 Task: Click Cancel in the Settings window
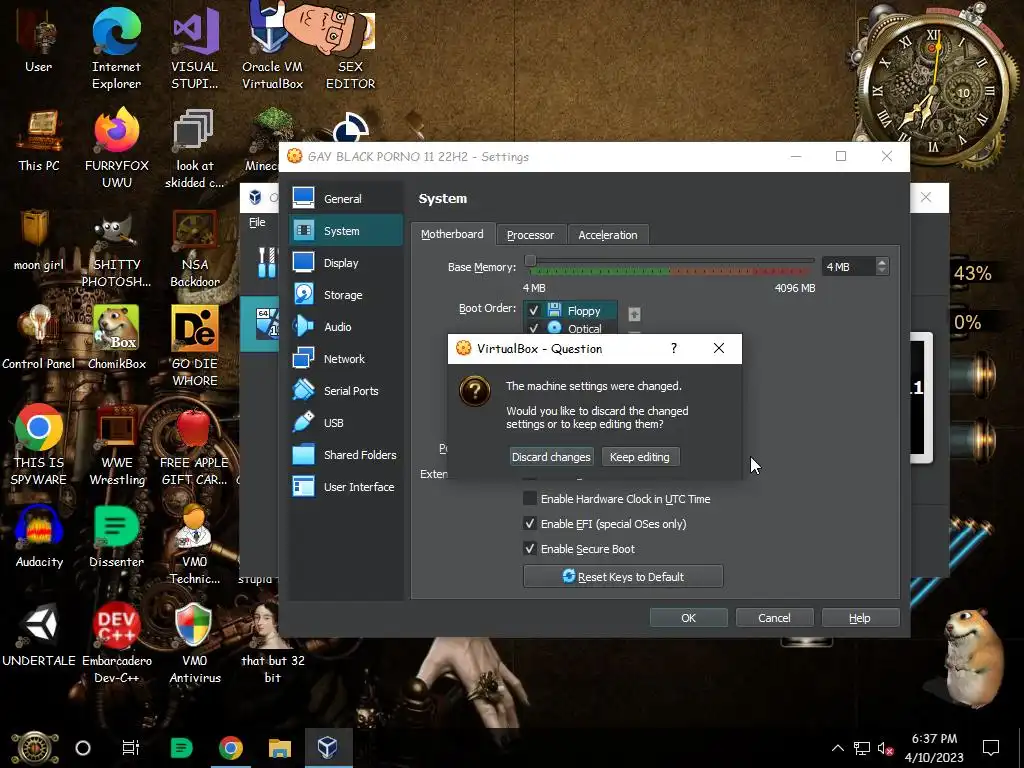click(x=775, y=618)
